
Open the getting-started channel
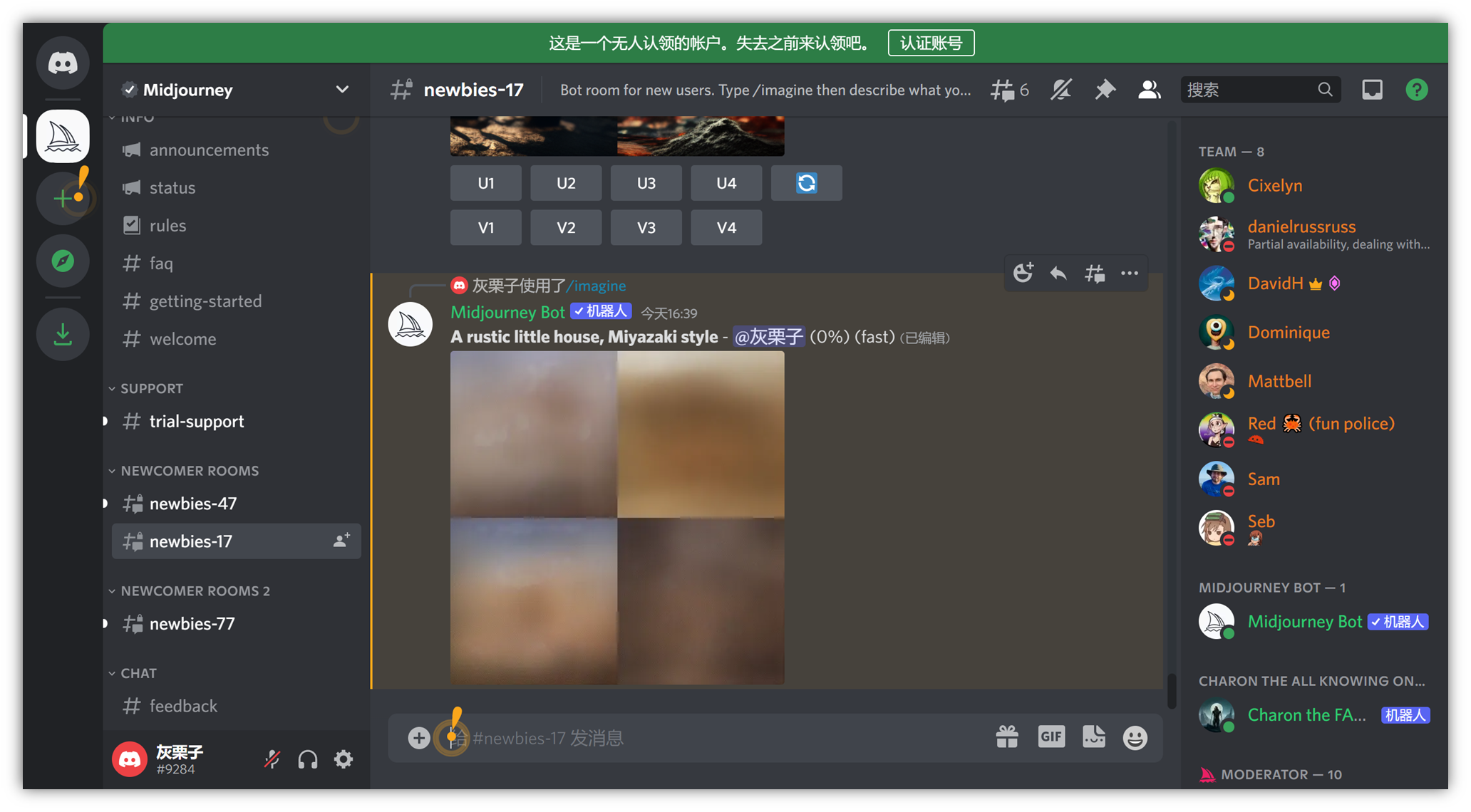tap(205, 301)
